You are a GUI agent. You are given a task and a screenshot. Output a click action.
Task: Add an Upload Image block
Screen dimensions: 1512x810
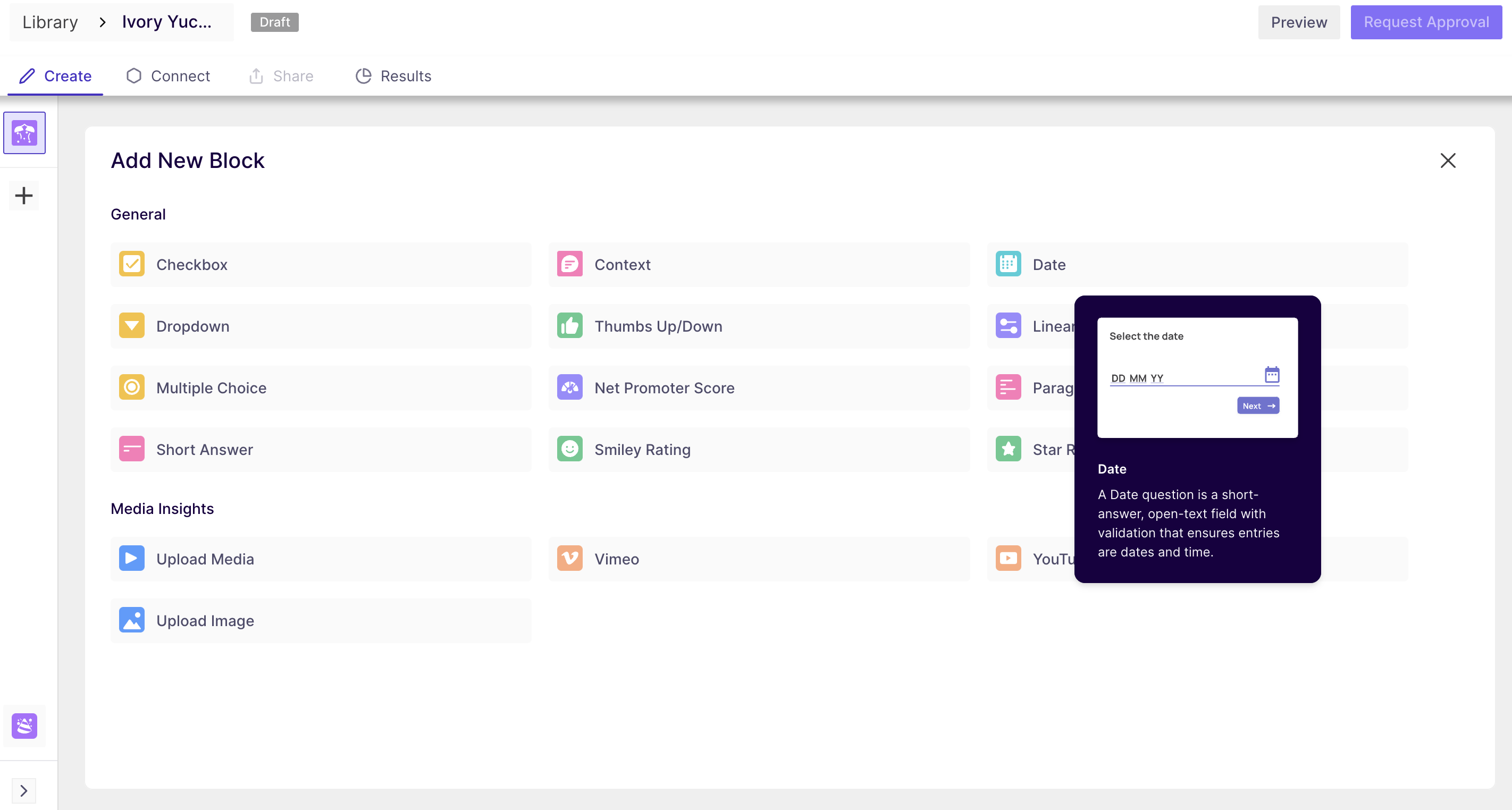(x=321, y=620)
